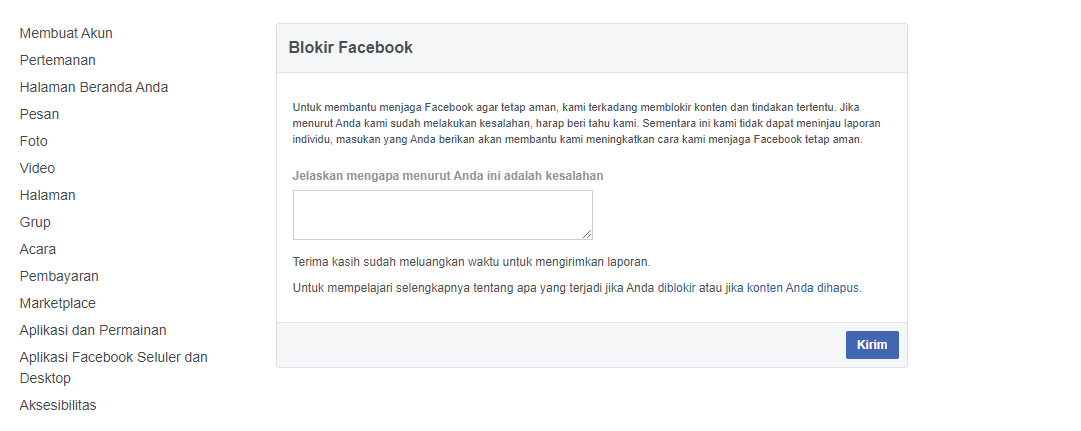Follow the 'diblokir' link
This screenshot has height=431, width=1081.
click(676, 288)
